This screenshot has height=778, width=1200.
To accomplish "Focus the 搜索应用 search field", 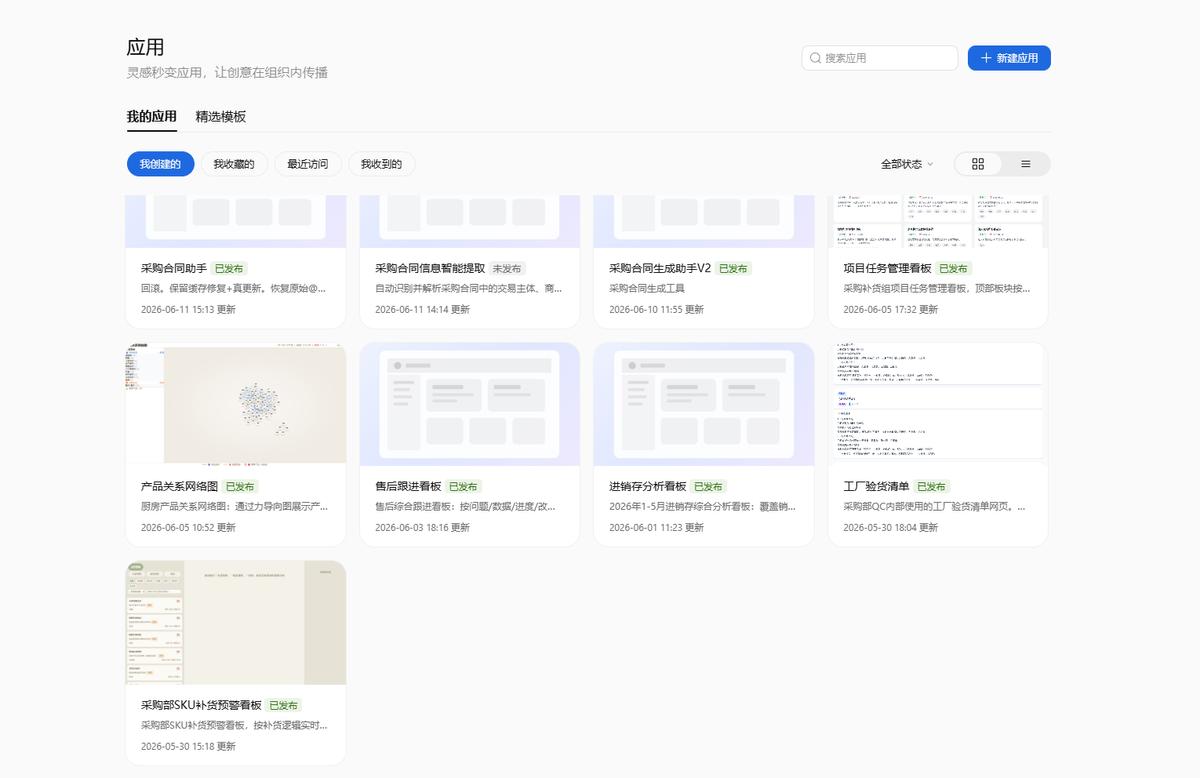I will pos(880,58).
